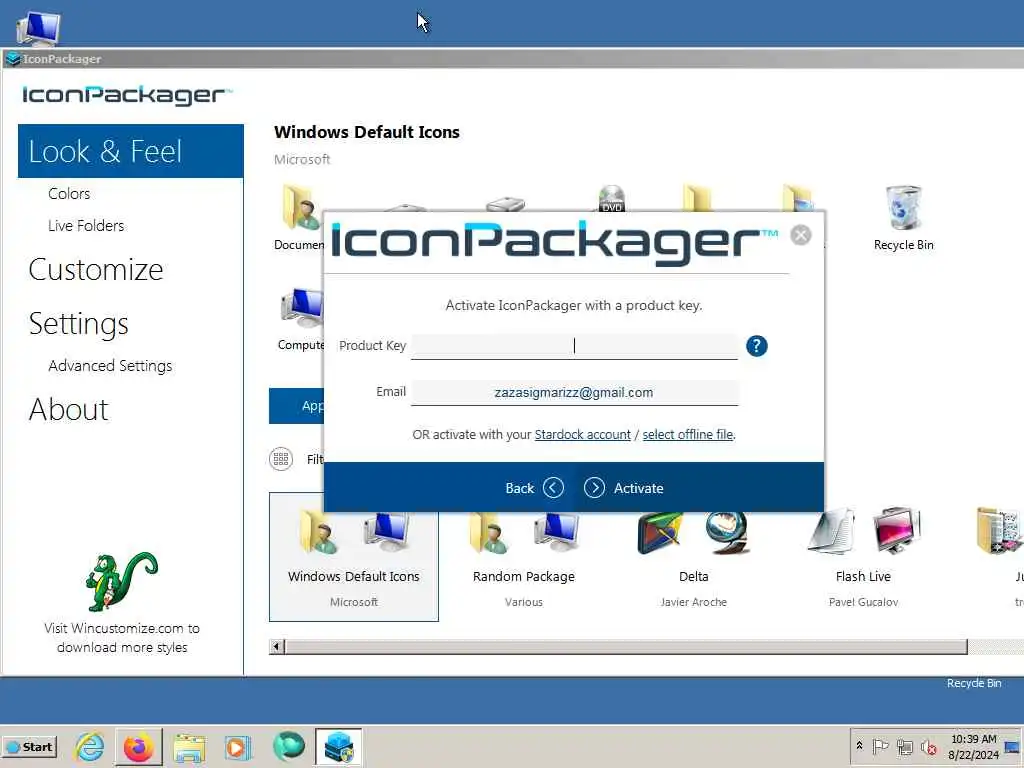Select Live Folders in the sidebar
The width and height of the screenshot is (1024, 768).
pos(86,226)
